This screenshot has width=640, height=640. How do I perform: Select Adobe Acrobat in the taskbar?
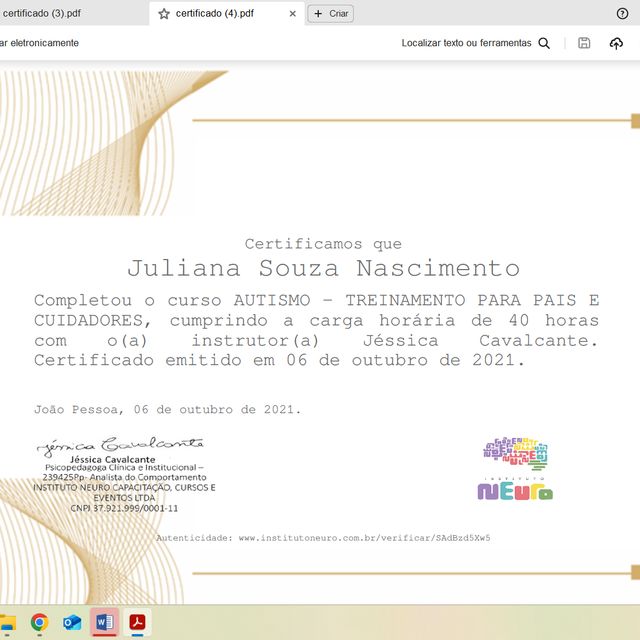137,622
